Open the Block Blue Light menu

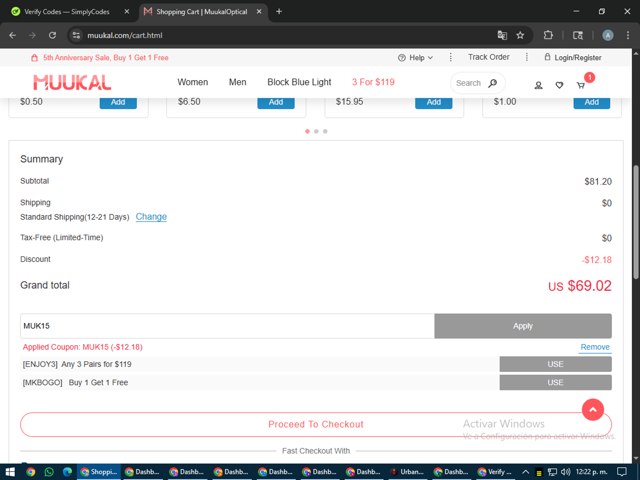tap(299, 82)
